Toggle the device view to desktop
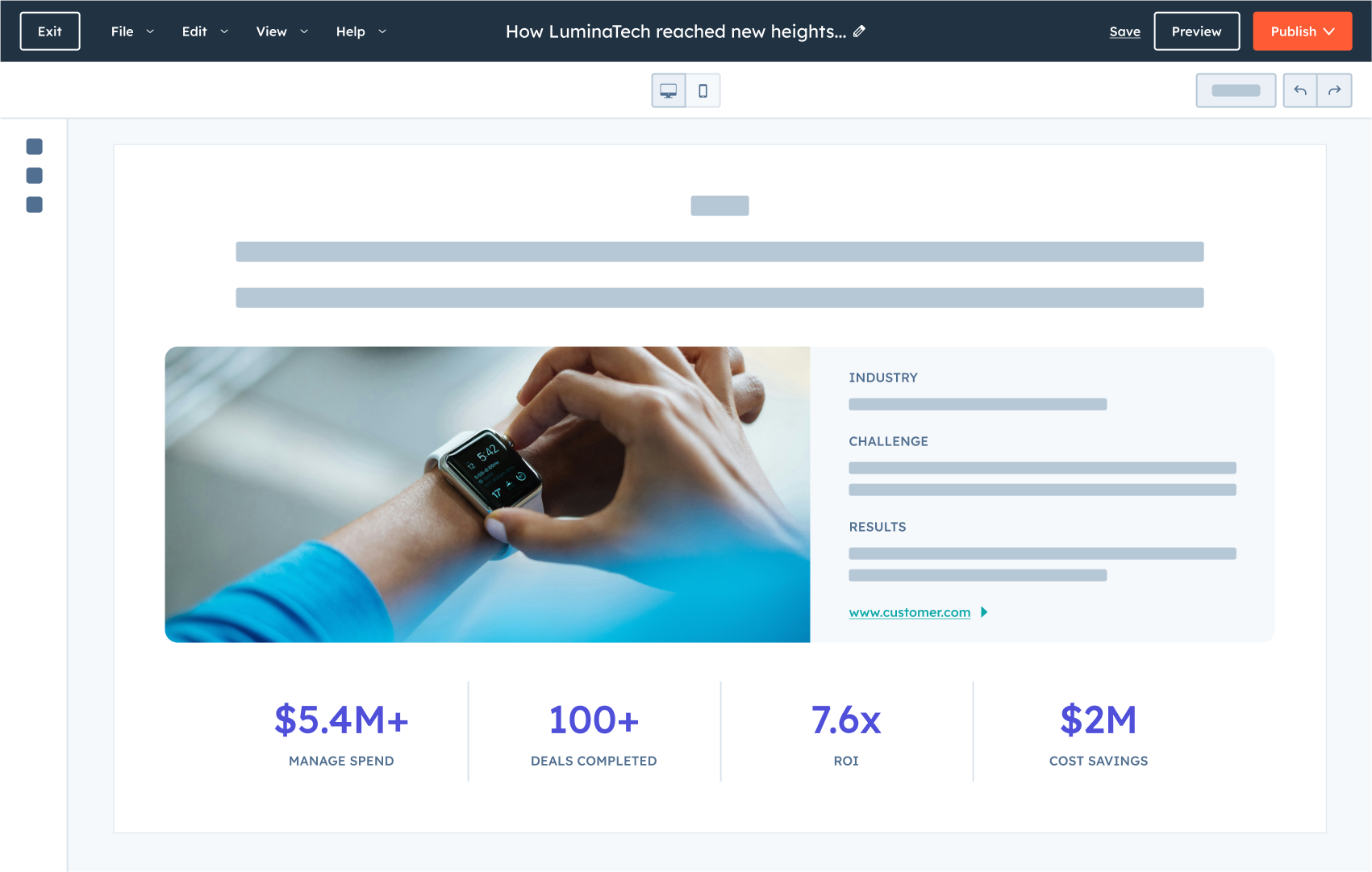Viewport: 1372px width, 872px height. coord(668,90)
